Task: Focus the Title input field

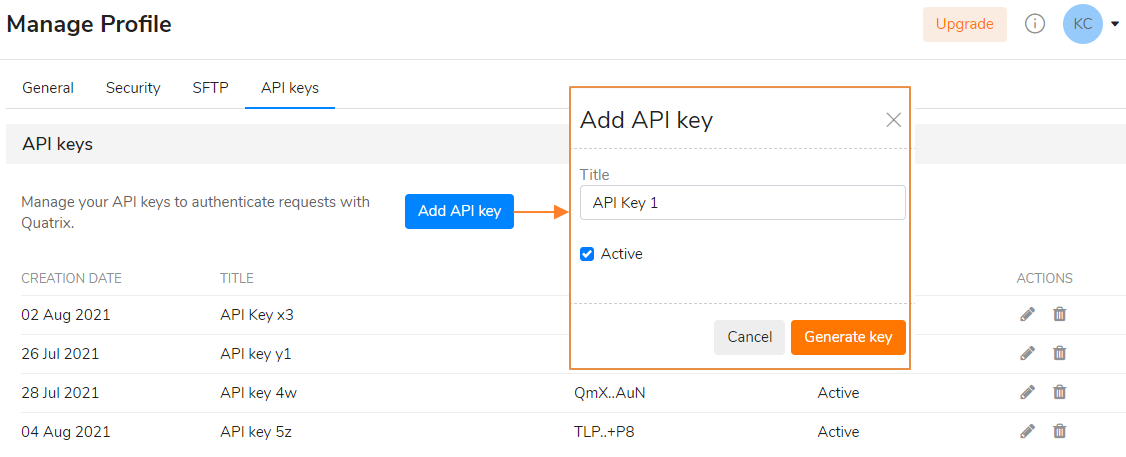Action: coord(743,203)
